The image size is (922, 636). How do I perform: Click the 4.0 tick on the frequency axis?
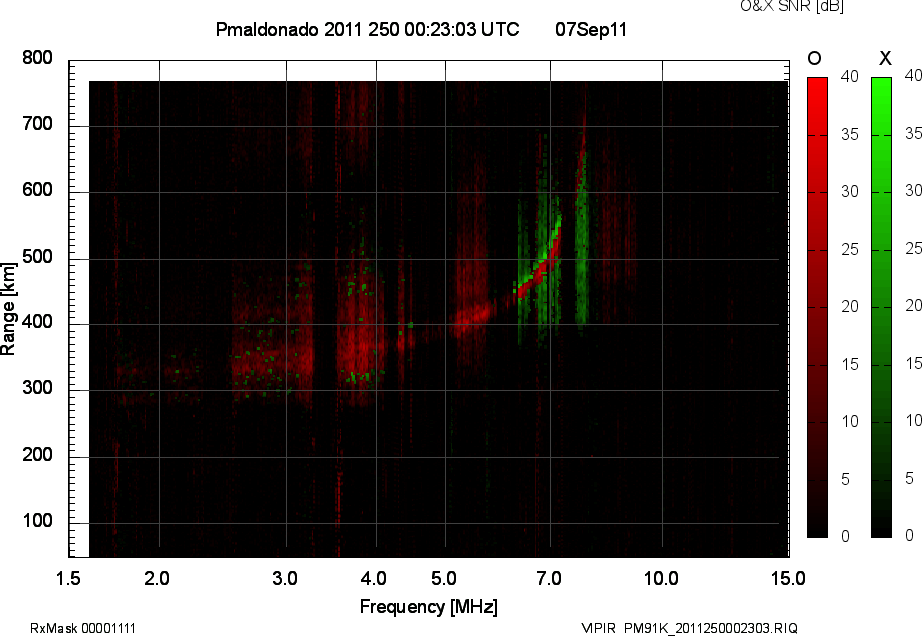(373, 578)
